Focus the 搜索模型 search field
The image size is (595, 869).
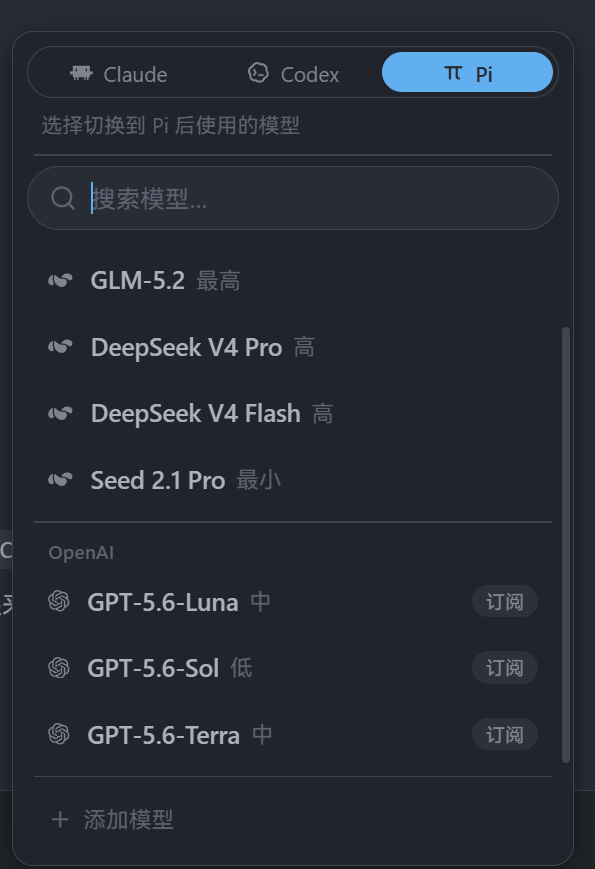293,198
